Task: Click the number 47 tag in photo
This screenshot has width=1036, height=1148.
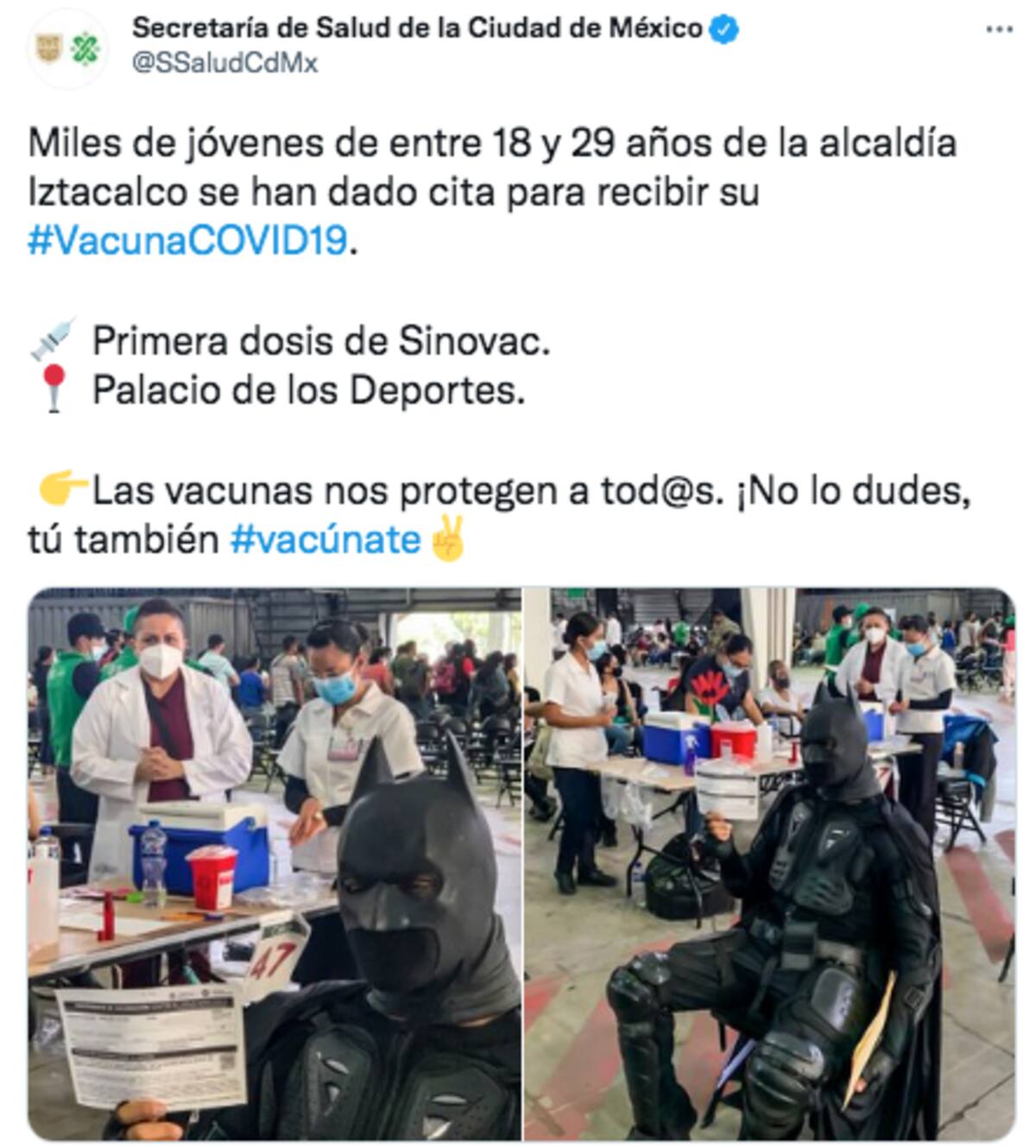Action: [276, 956]
